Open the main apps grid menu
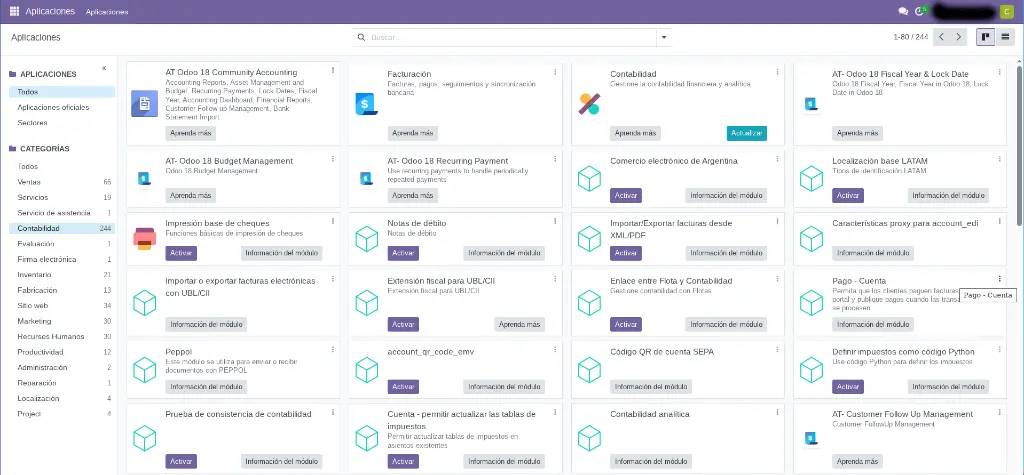The width and height of the screenshot is (1024, 475). tap(14, 11)
